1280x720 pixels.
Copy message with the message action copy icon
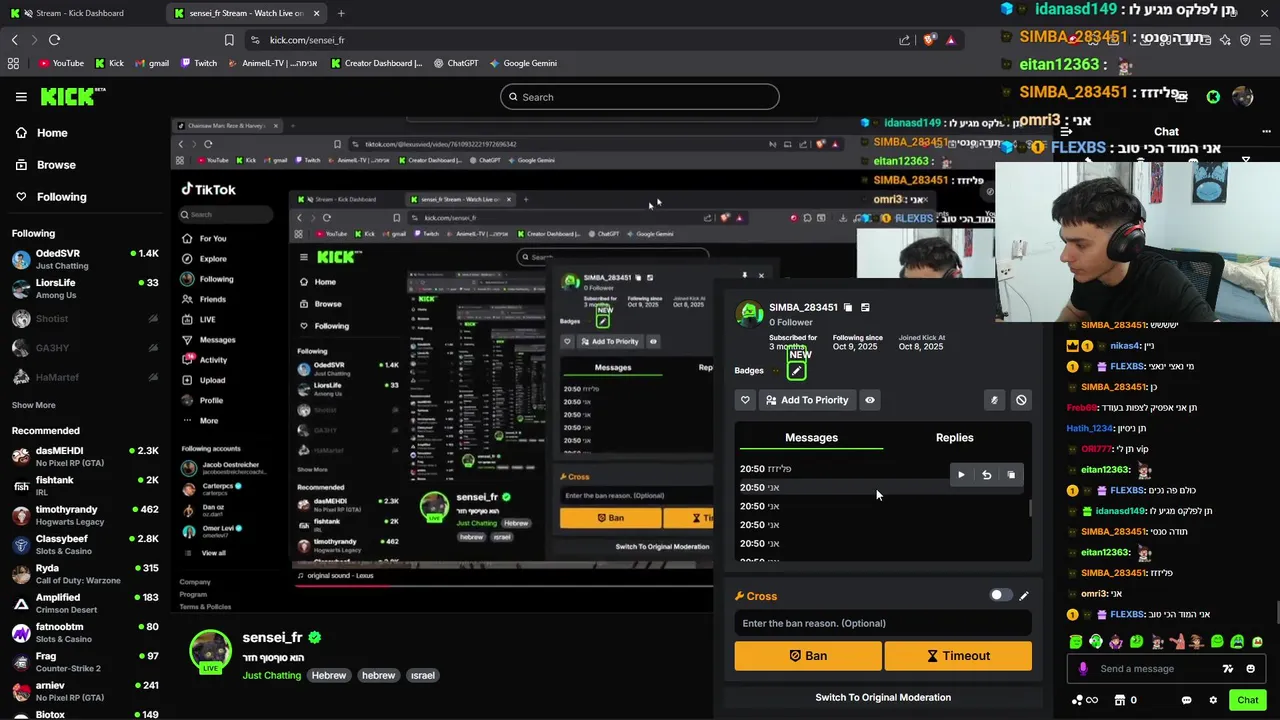tap(1011, 475)
